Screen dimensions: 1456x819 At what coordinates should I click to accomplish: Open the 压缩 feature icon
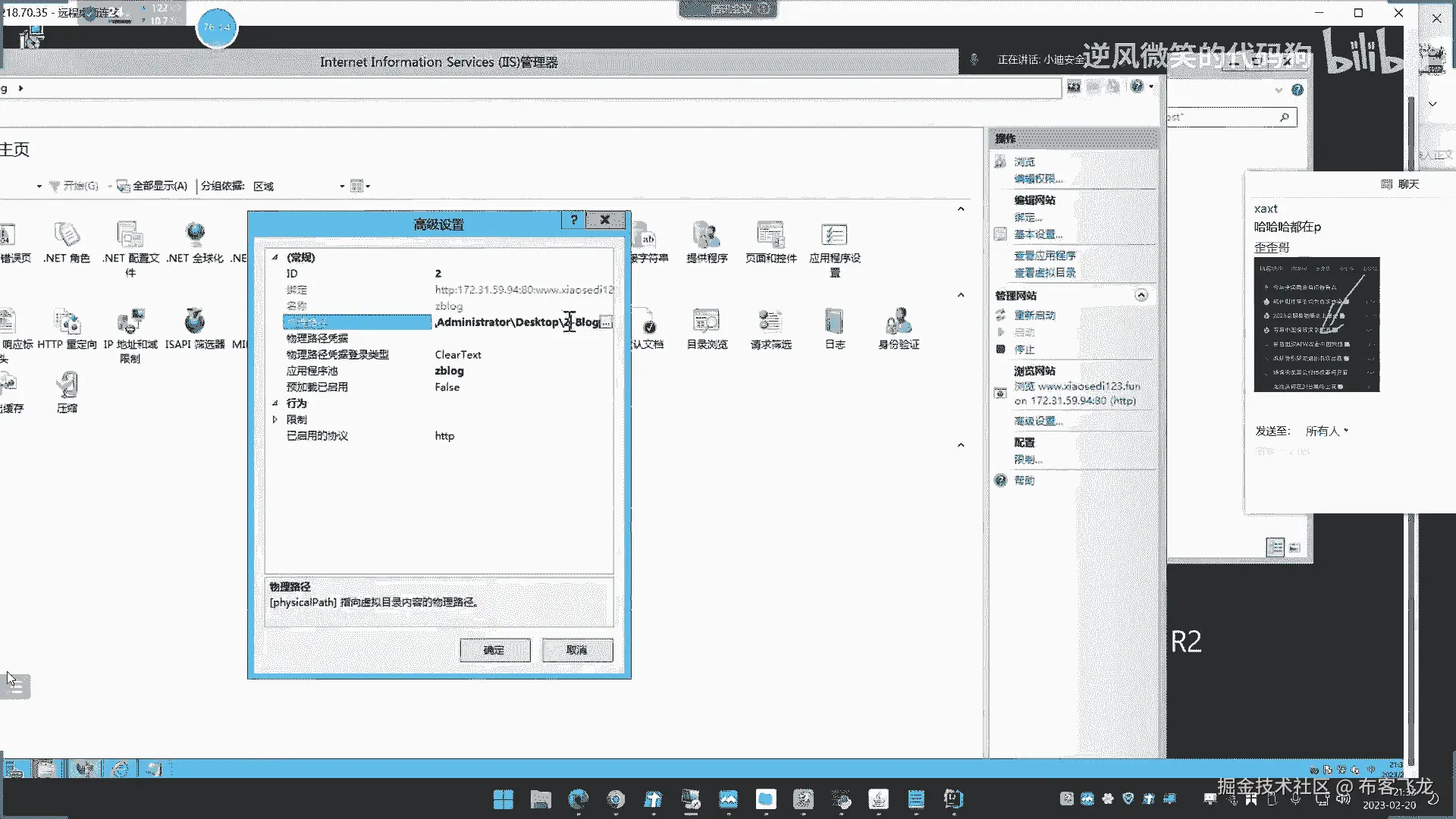[67, 393]
